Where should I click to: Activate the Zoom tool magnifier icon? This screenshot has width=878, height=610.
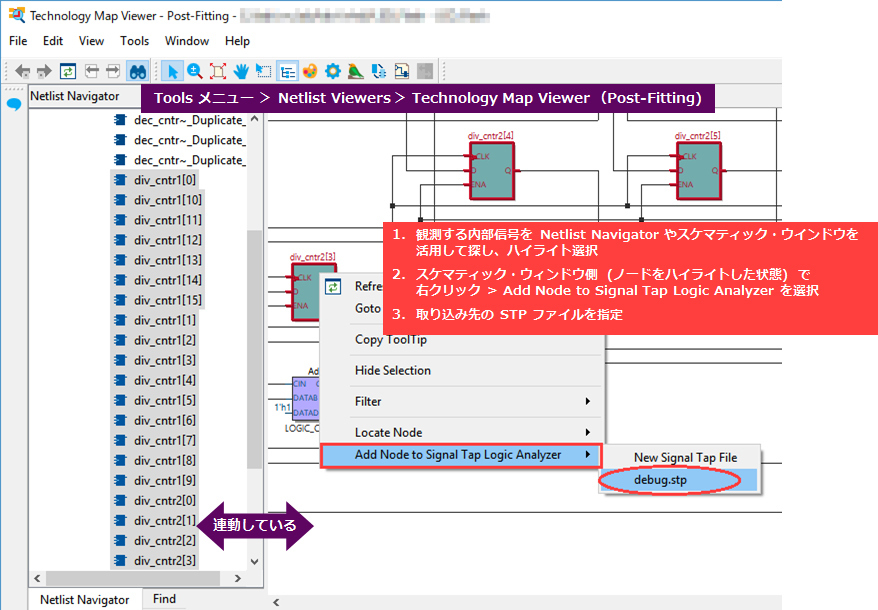point(195,71)
